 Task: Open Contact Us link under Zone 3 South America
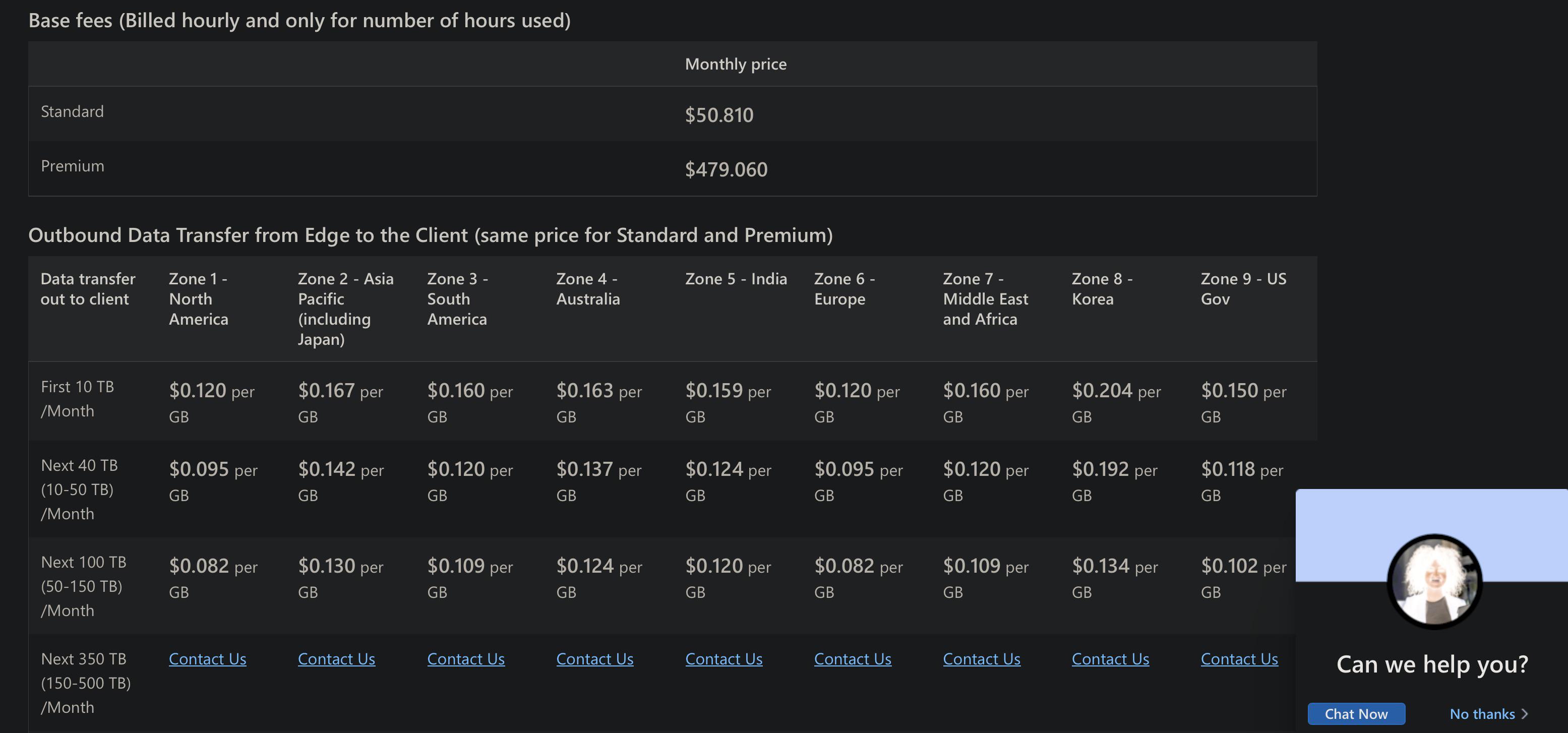click(x=466, y=659)
